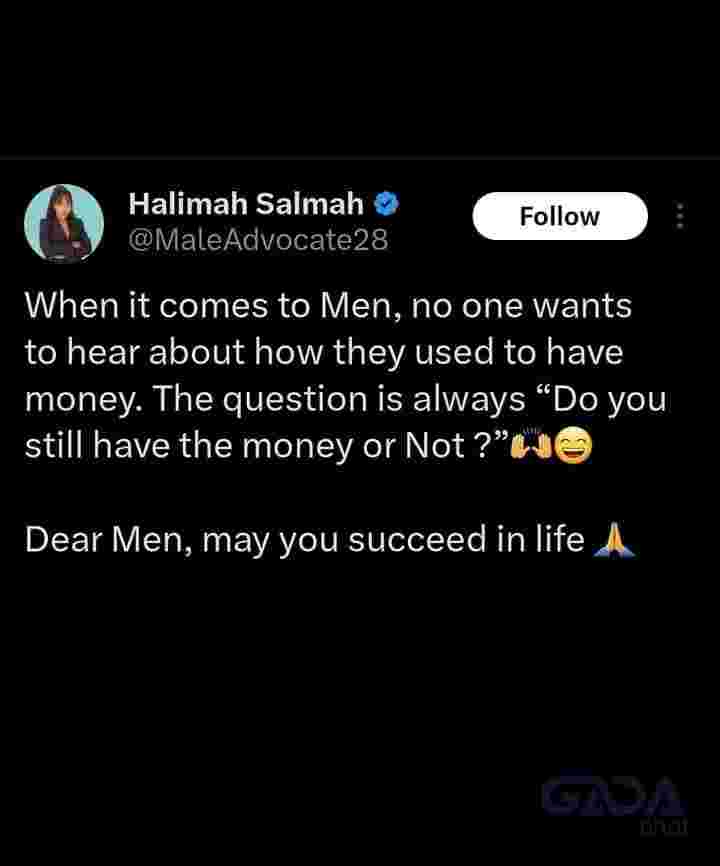
Task: Click the folded praying hands emoji
Action: (613, 540)
